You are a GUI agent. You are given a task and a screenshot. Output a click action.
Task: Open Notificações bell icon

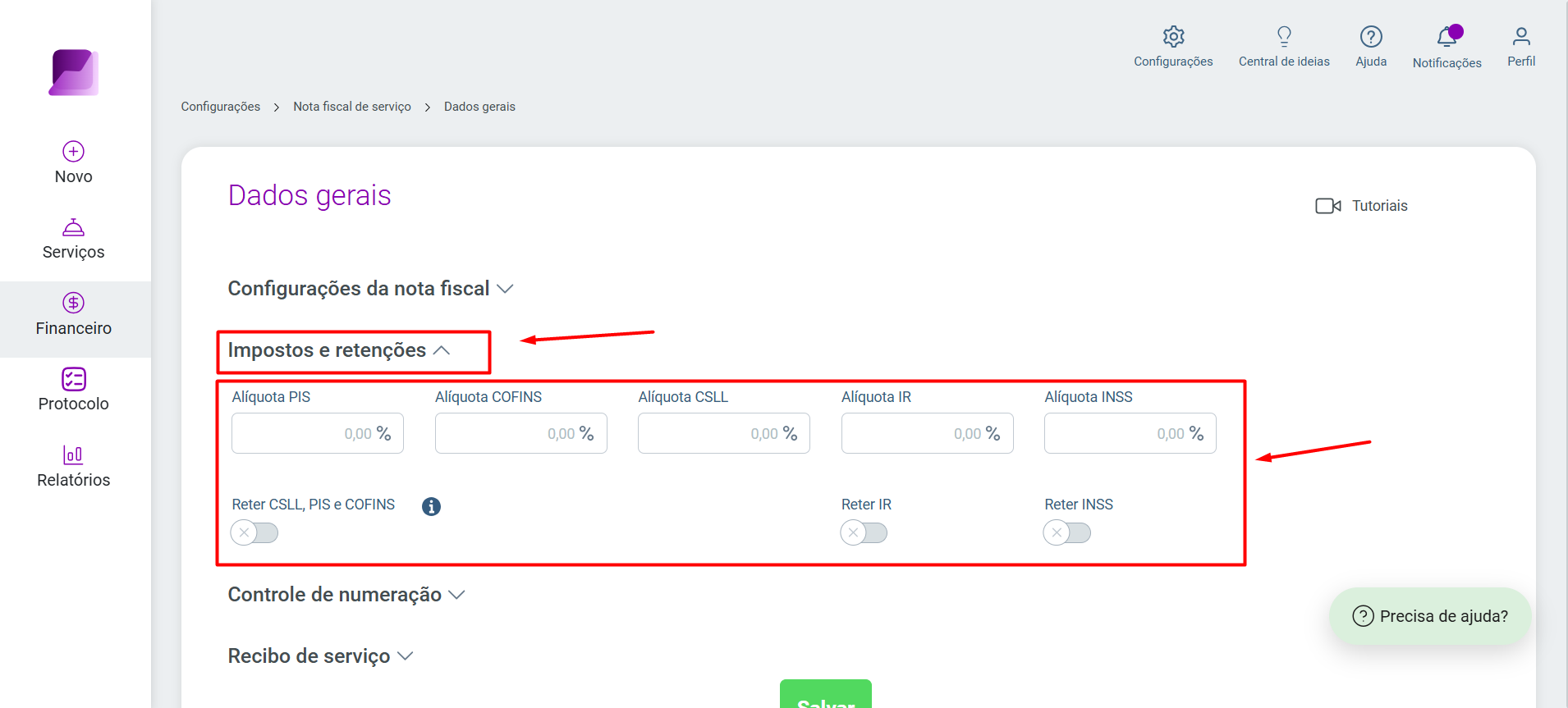[x=1447, y=36]
